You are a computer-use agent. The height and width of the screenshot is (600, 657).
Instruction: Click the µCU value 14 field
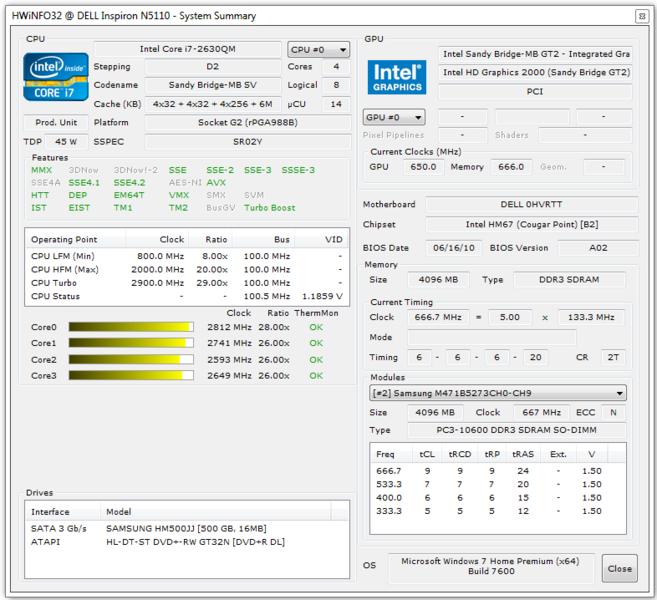[x=336, y=104]
